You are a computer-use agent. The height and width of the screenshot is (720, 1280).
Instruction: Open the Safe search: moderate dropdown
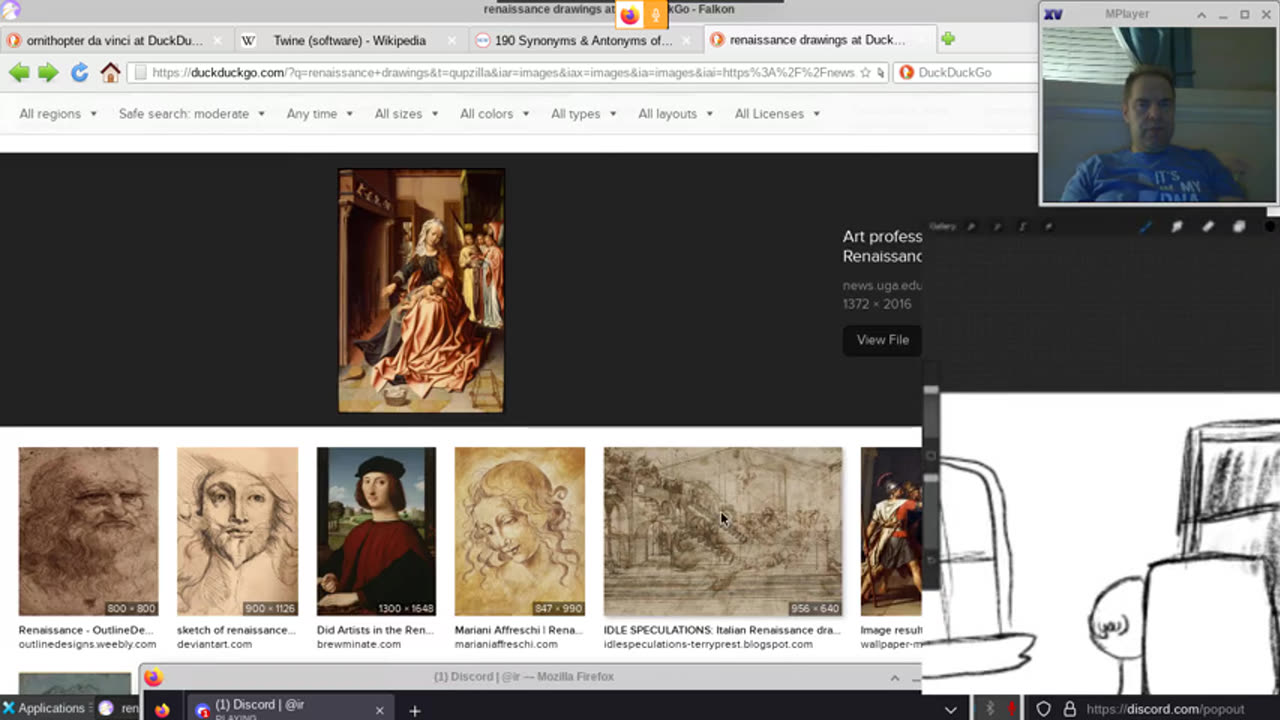tap(192, 114)
